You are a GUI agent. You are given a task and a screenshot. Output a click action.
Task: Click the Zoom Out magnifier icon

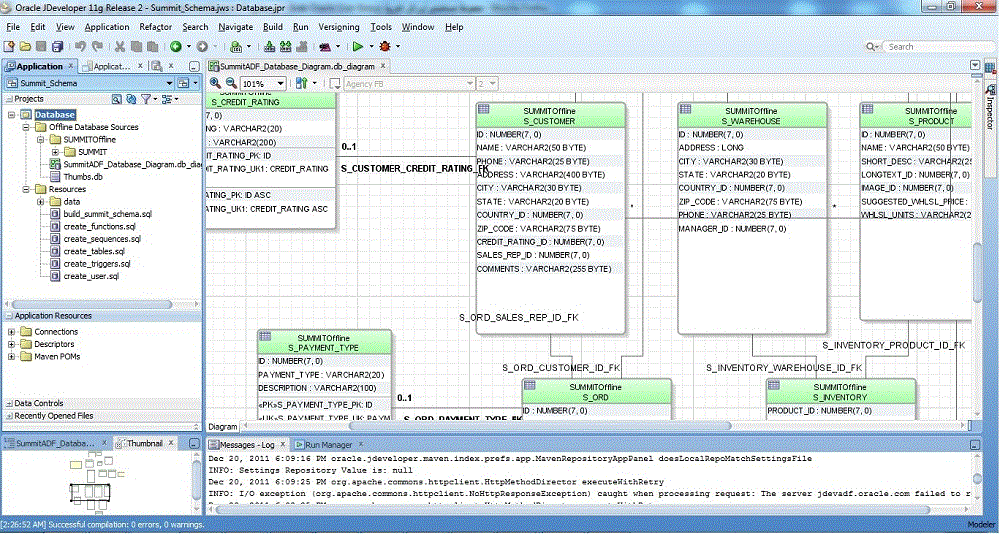pos(231,83)
